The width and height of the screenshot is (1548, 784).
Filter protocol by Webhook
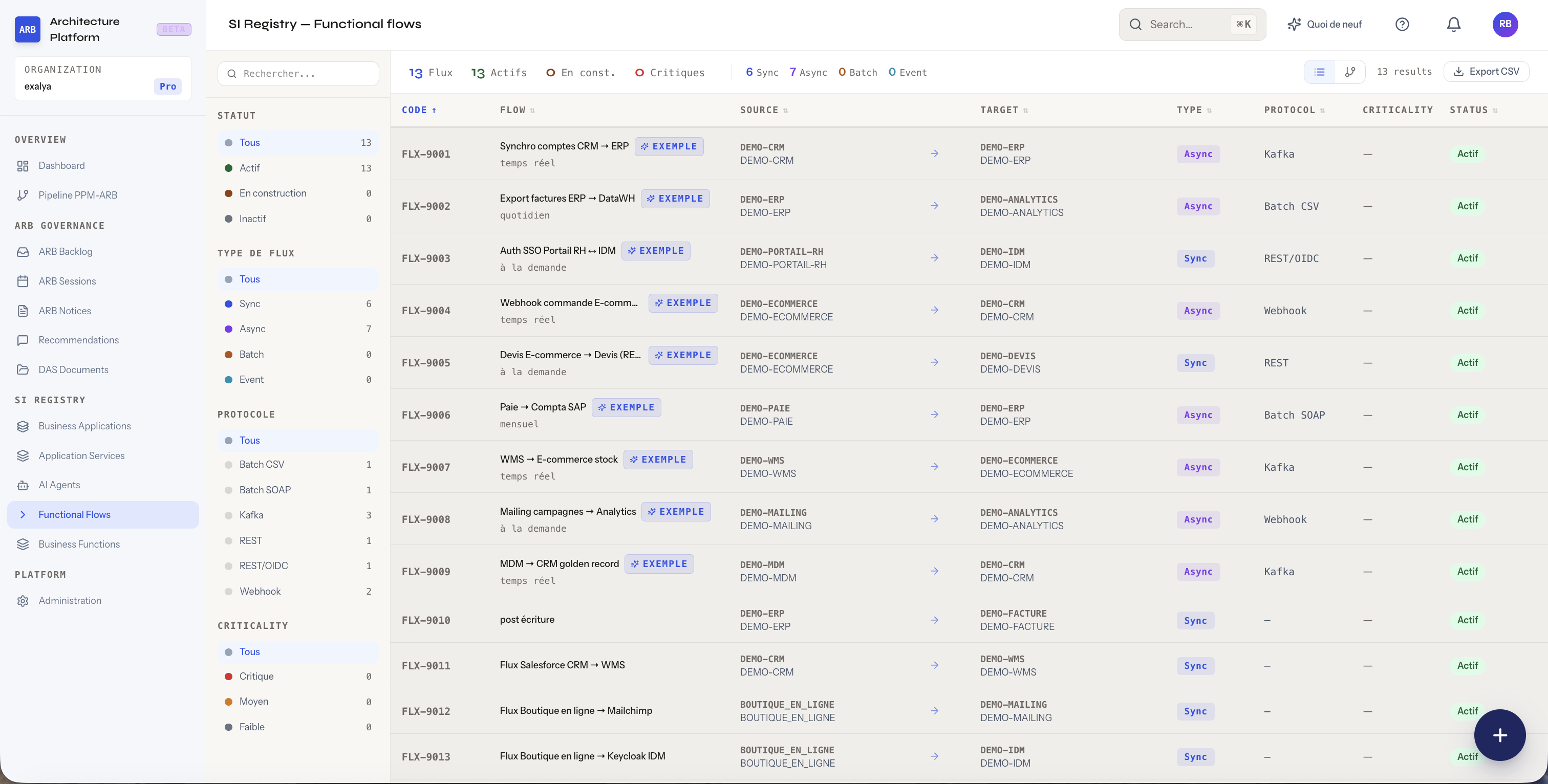pyautogui.click(x=298, y=592)
